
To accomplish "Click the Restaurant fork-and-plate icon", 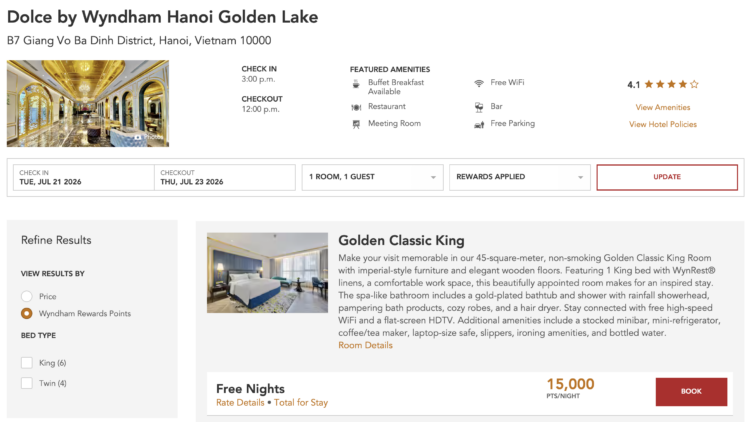I will click(x=356, y=105).
